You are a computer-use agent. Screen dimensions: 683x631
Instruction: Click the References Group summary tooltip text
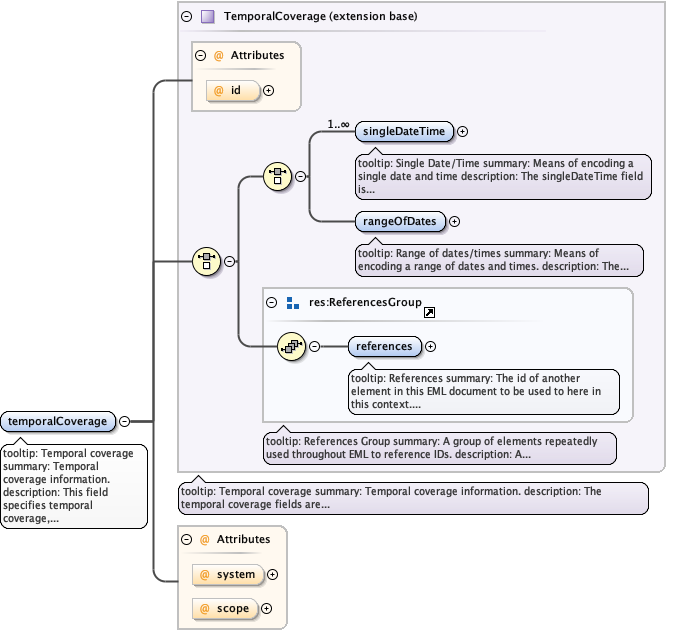(438, 447)
